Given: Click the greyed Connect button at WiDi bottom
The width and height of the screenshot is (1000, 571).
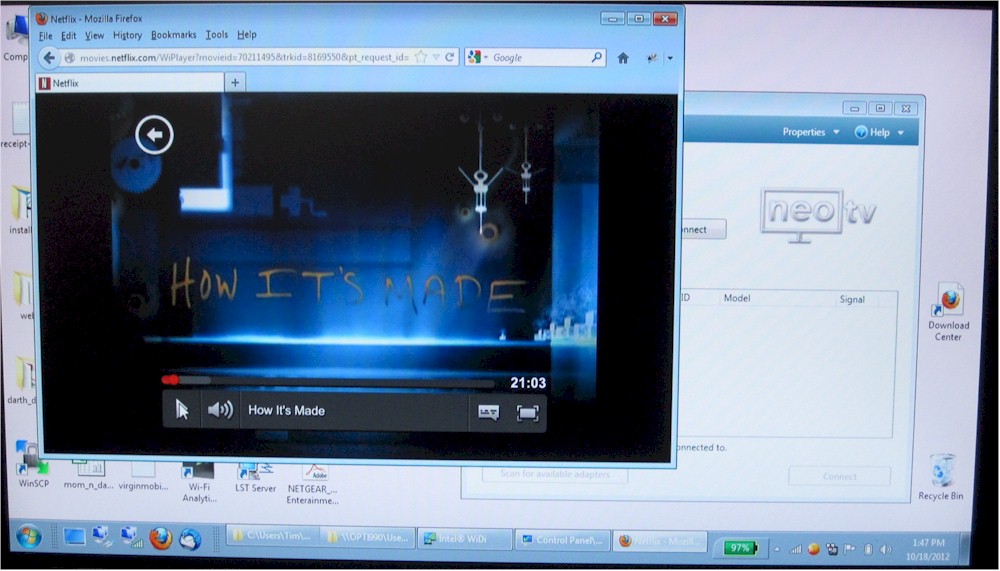Looking at the screenshot, I should [x=839, y=476].
